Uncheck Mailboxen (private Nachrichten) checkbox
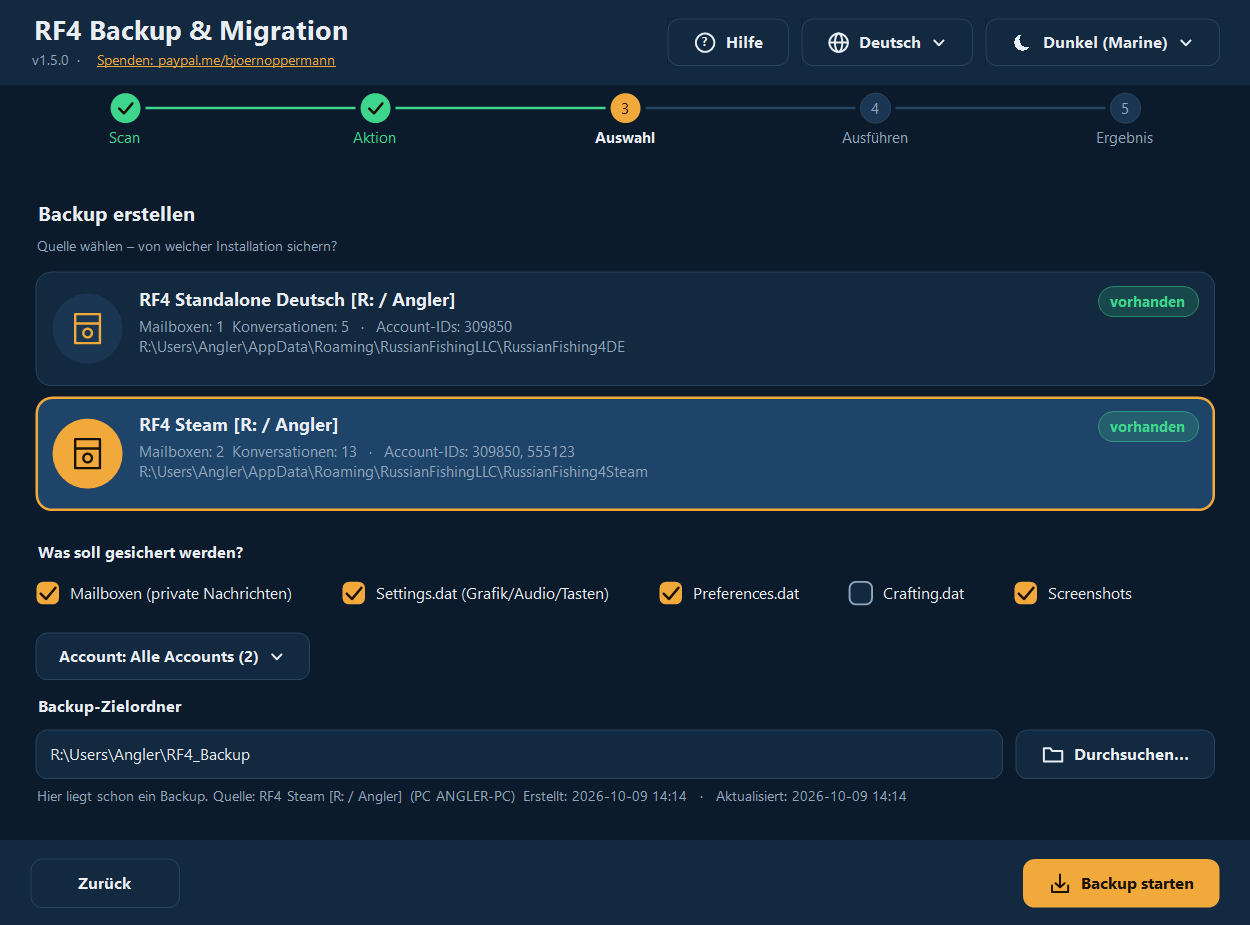The height and width of the screenshot is (925, 1250). [48, 594]
